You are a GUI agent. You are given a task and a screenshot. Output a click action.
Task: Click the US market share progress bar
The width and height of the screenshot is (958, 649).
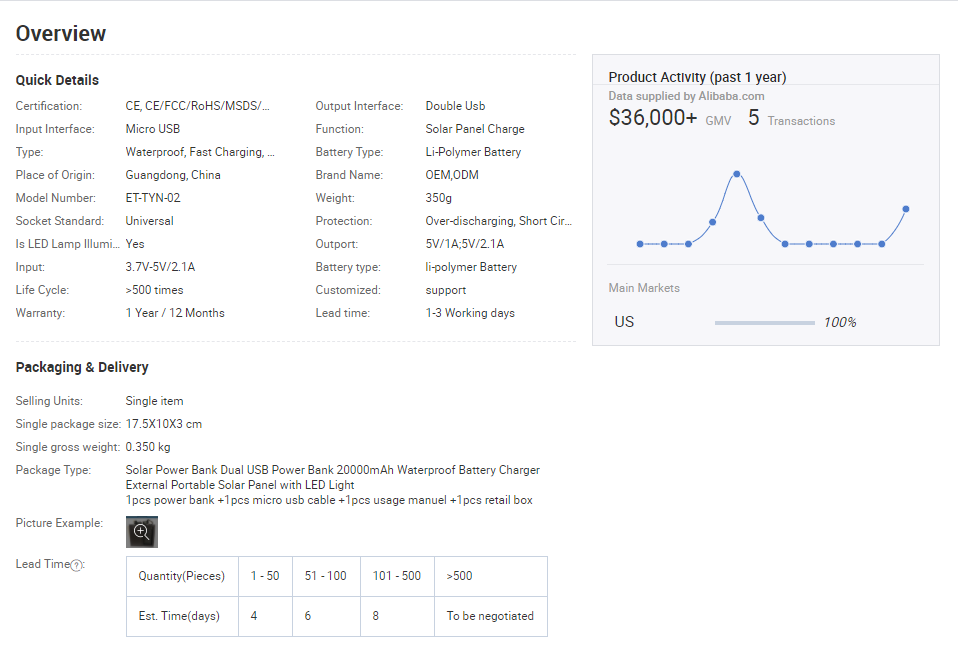click(764, 323)
